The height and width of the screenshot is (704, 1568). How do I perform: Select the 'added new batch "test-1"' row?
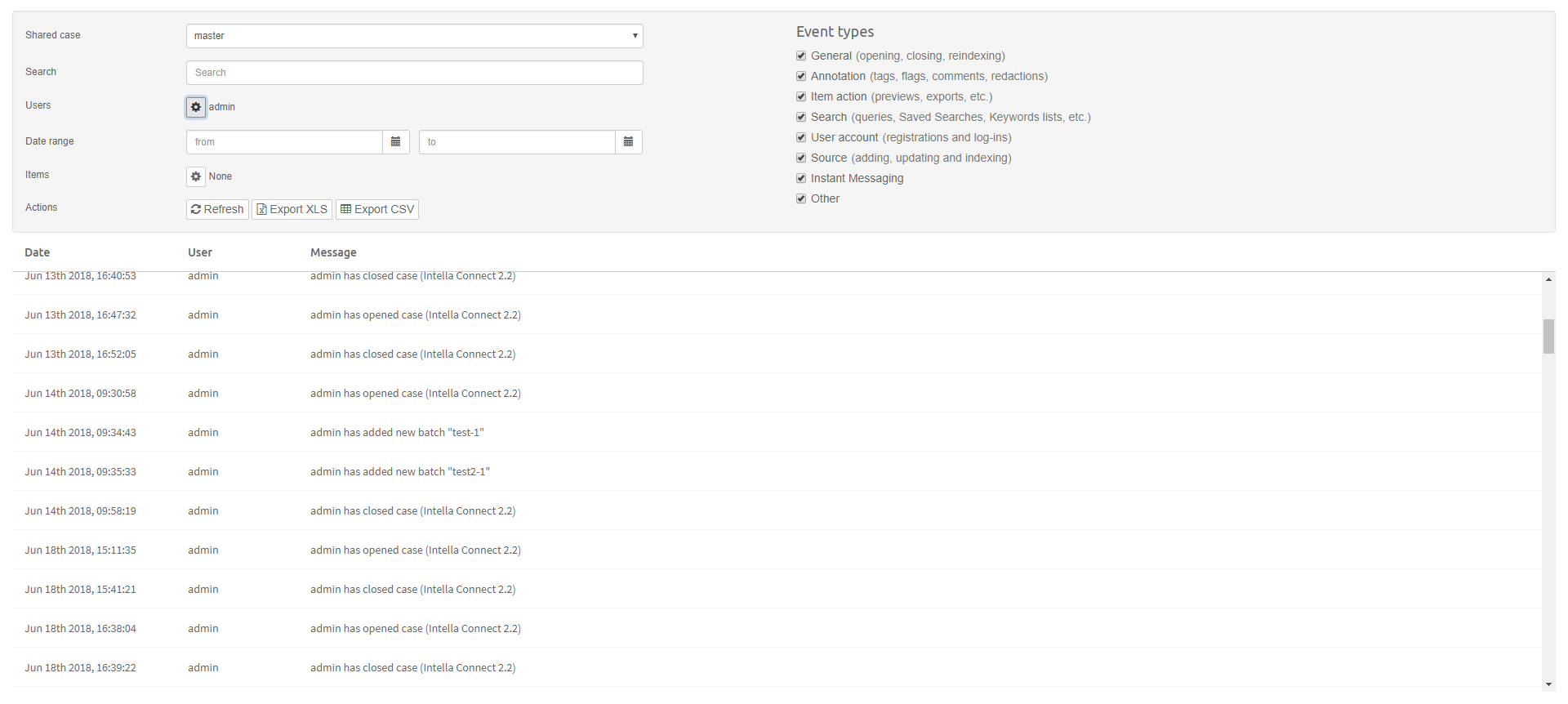(x=397, y=433)
